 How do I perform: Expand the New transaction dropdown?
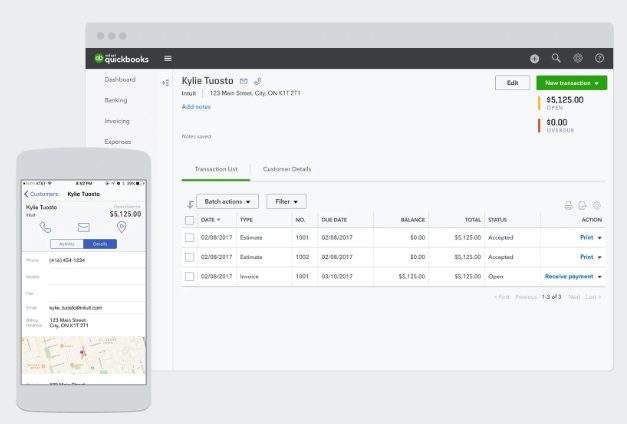tap(597, 83)
